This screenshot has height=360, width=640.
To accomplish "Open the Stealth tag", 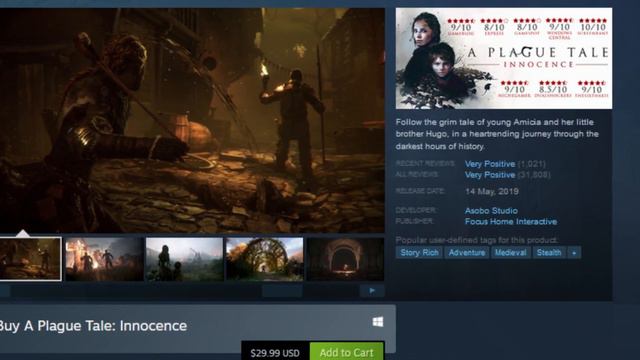I will (x=549, y=253).
